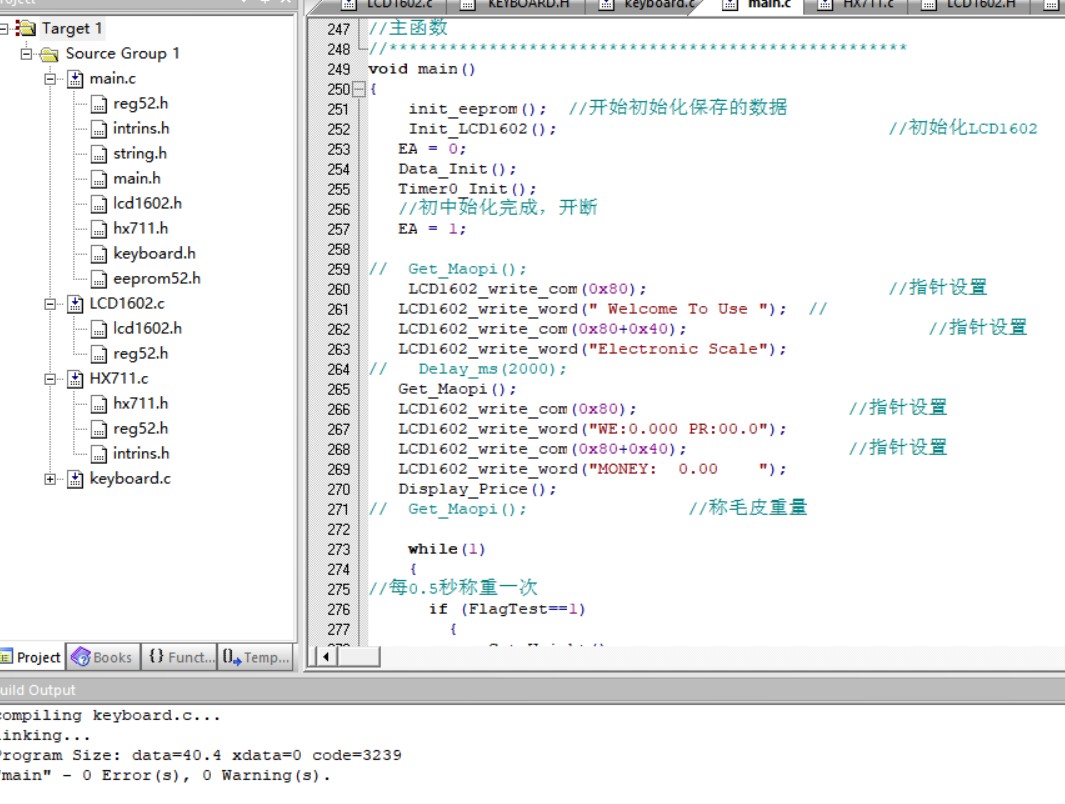The height and width of the screenshot is (804, 1065).
Task: Click the editor horizontal scrollbar thumb
Action: 359,657
